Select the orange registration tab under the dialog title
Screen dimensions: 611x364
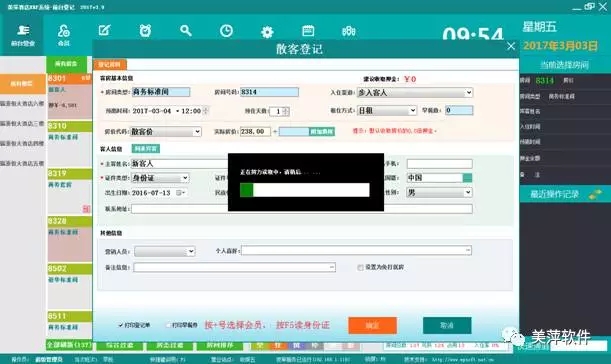point(109,64)
